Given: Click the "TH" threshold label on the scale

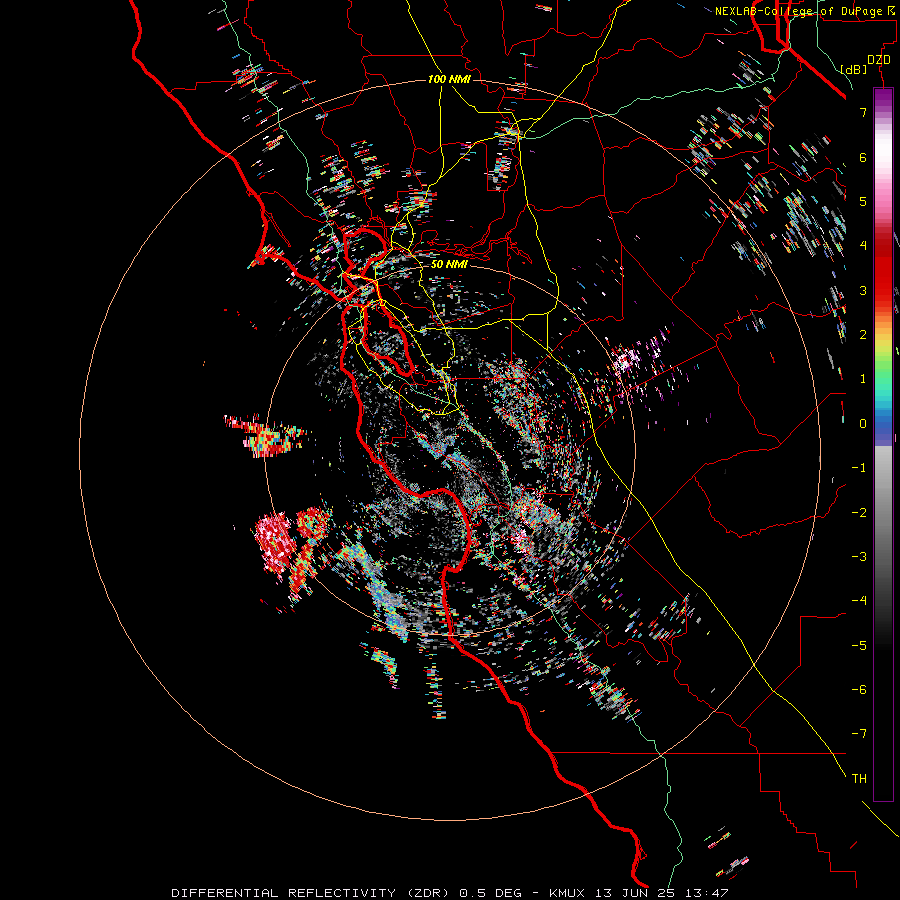Looking at the screenshot, I should (x=859, y=779).
